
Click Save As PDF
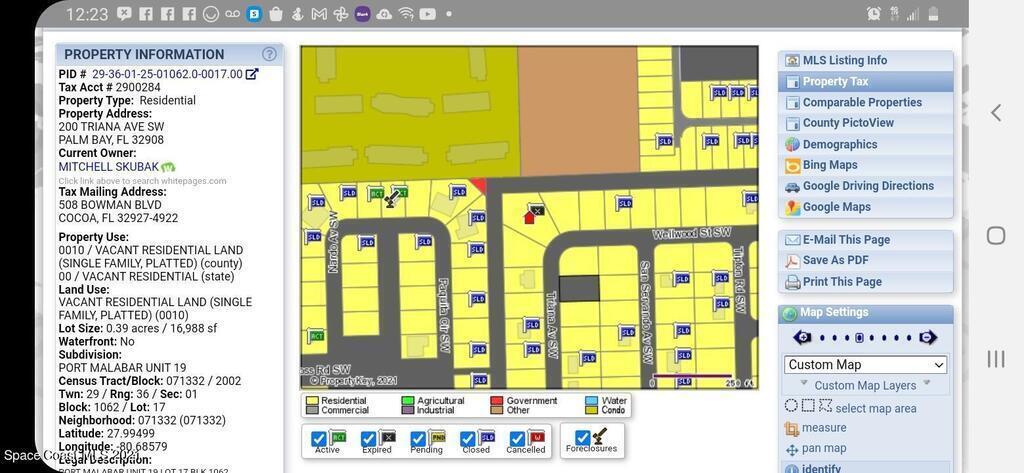click(x=835, y=261)
